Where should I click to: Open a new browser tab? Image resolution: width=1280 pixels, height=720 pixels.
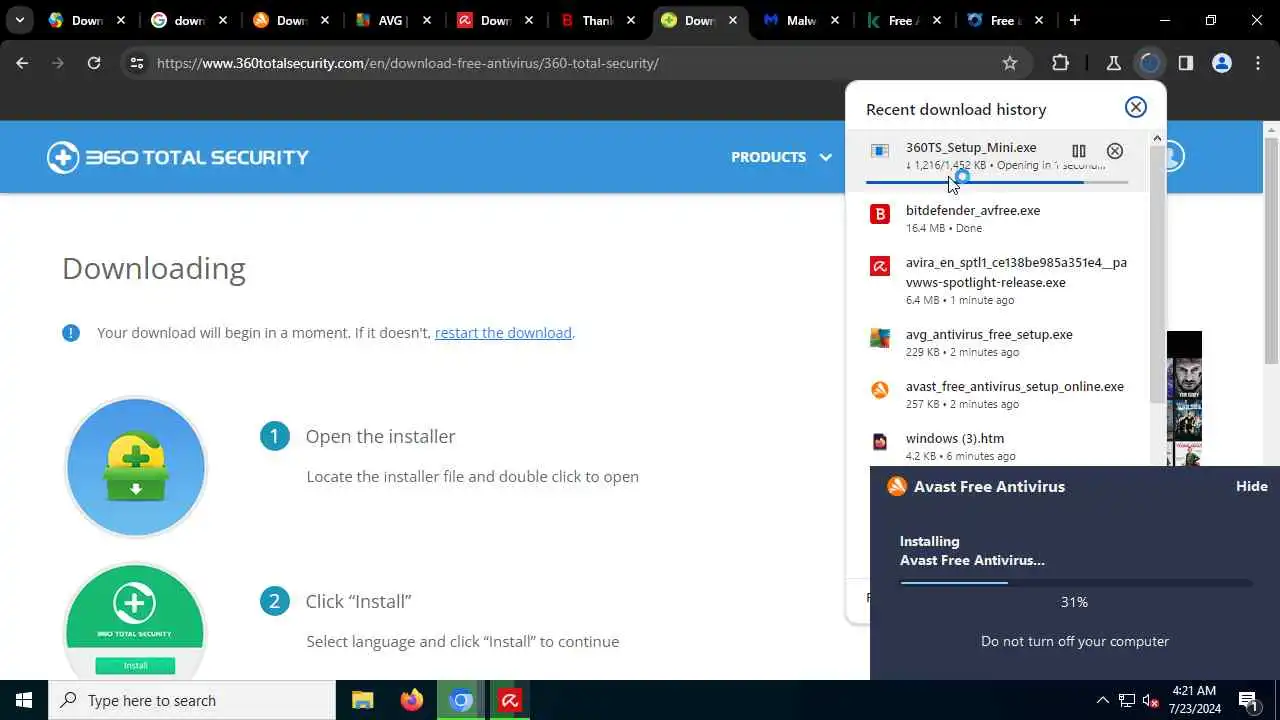tap(1075, 20)
